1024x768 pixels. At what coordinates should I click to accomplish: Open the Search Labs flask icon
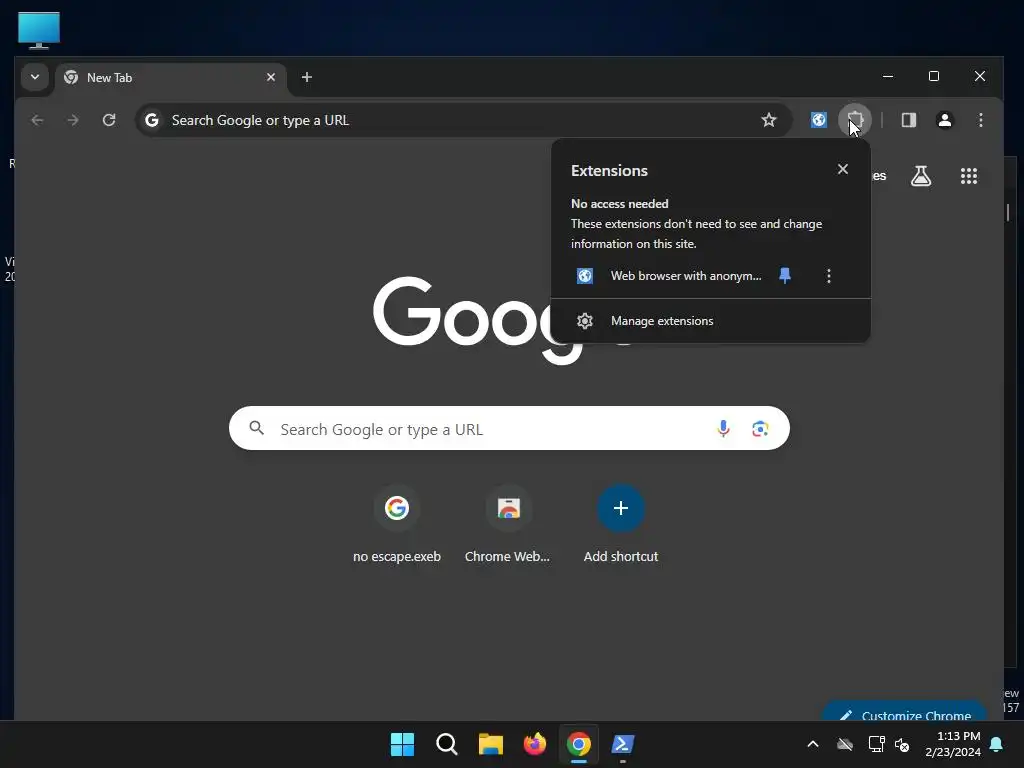coord(921,176)
